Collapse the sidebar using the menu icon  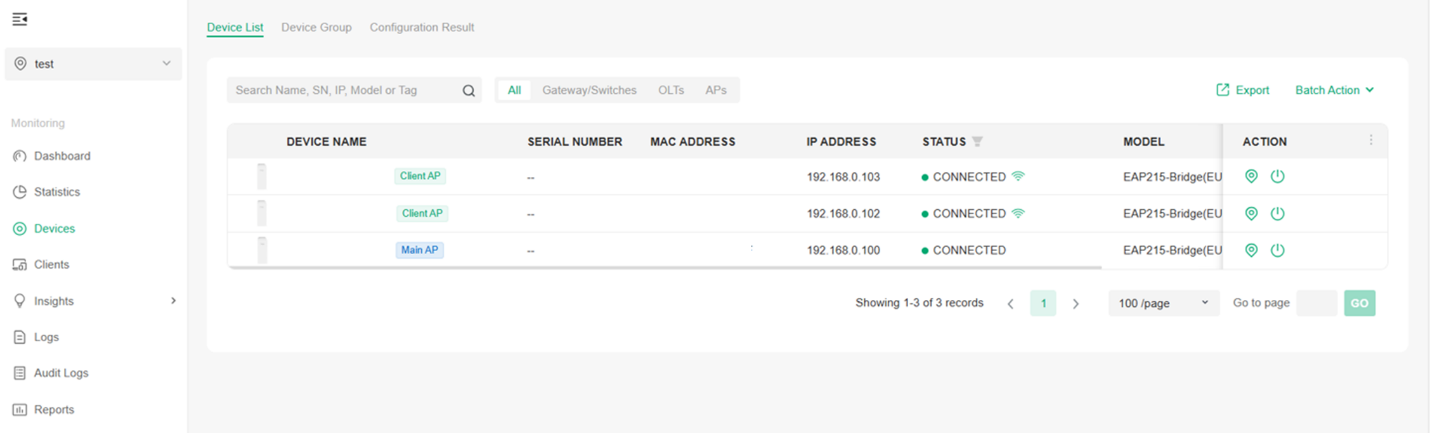click(x=20, y=19)
